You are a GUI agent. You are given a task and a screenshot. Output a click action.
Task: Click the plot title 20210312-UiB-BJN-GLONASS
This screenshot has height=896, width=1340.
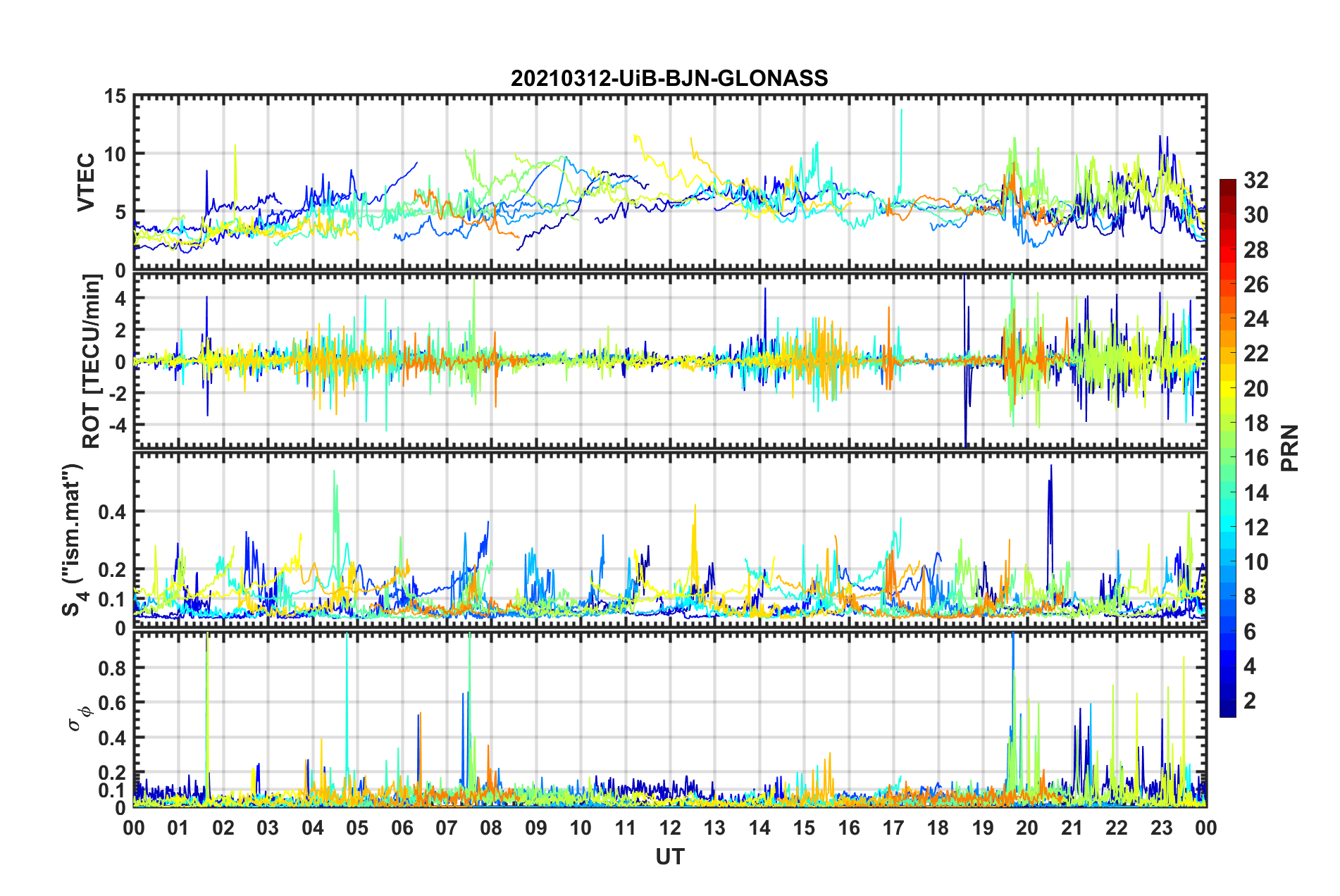point(669,78)
